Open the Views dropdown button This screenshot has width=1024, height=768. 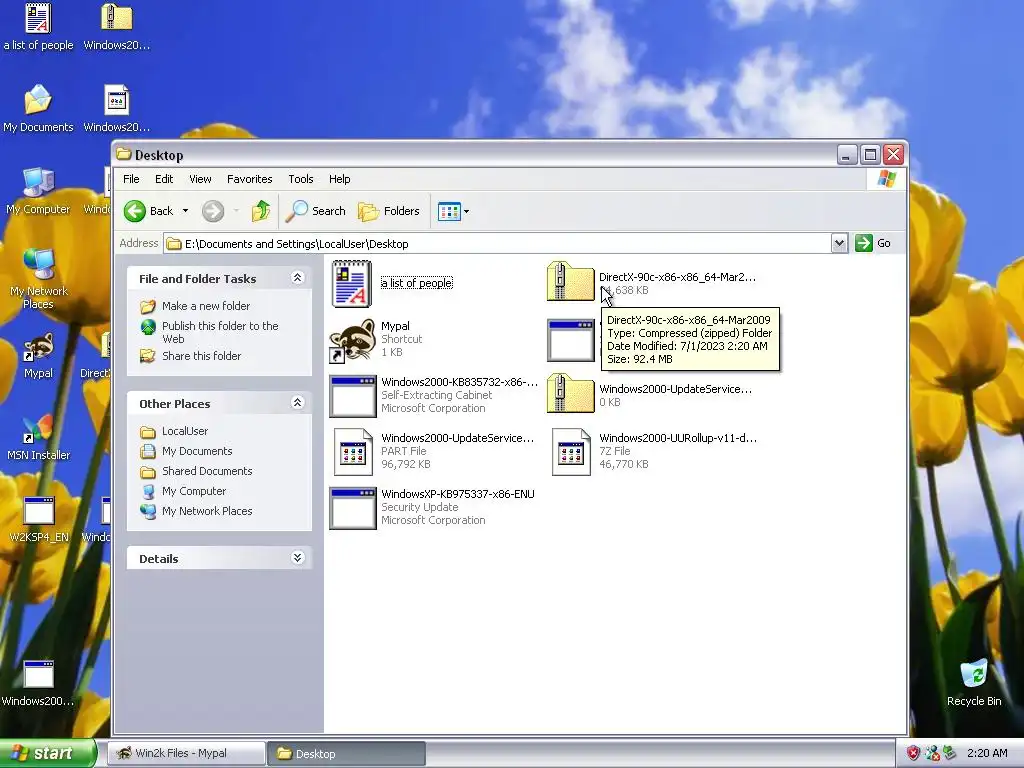[453, 212]
